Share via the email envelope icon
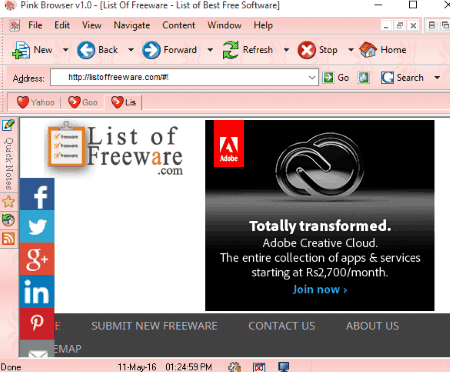Image resolution: width=450 pixels, height=372 pixels. coord(37,349)
